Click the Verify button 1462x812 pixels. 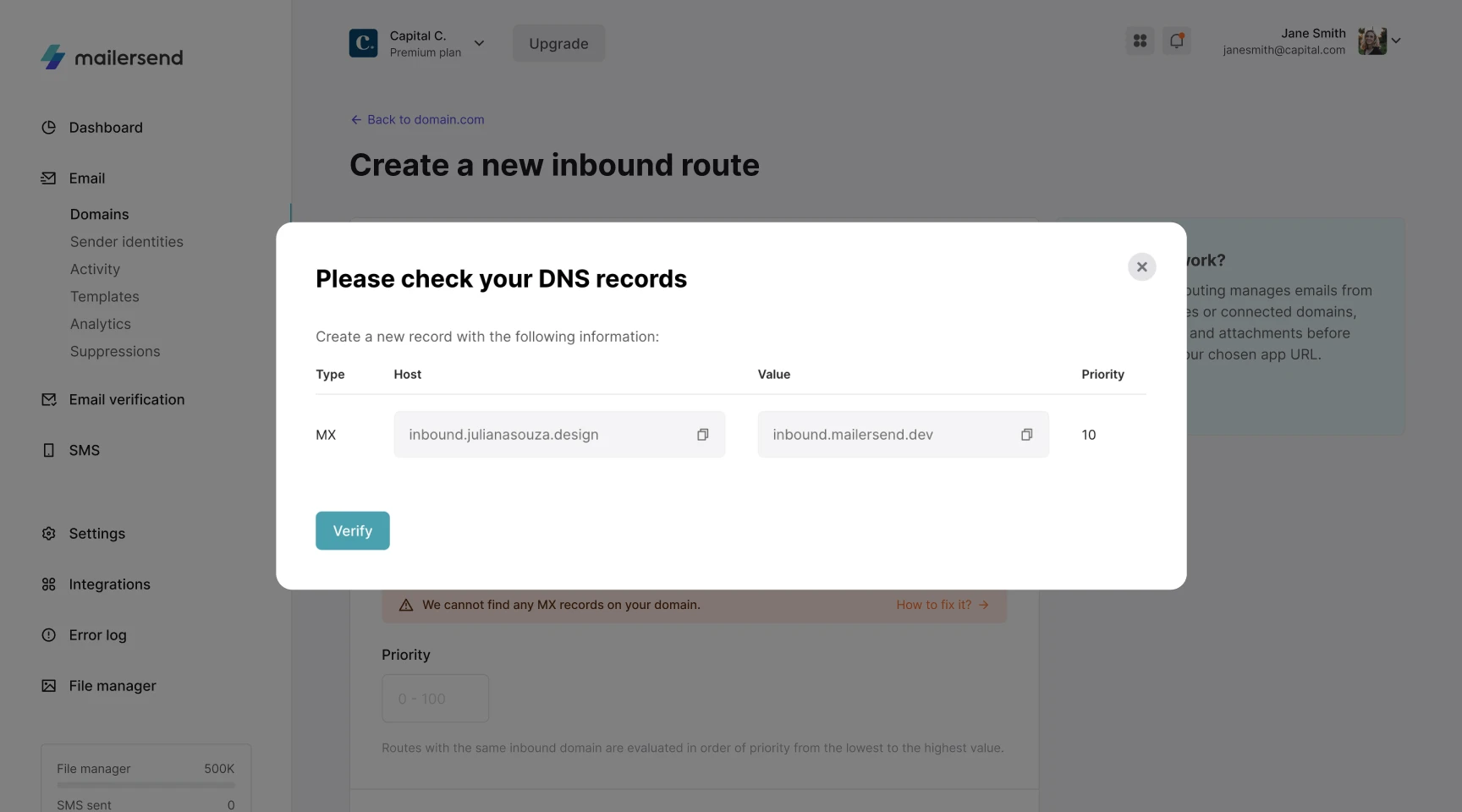click(x=352, y=531)
